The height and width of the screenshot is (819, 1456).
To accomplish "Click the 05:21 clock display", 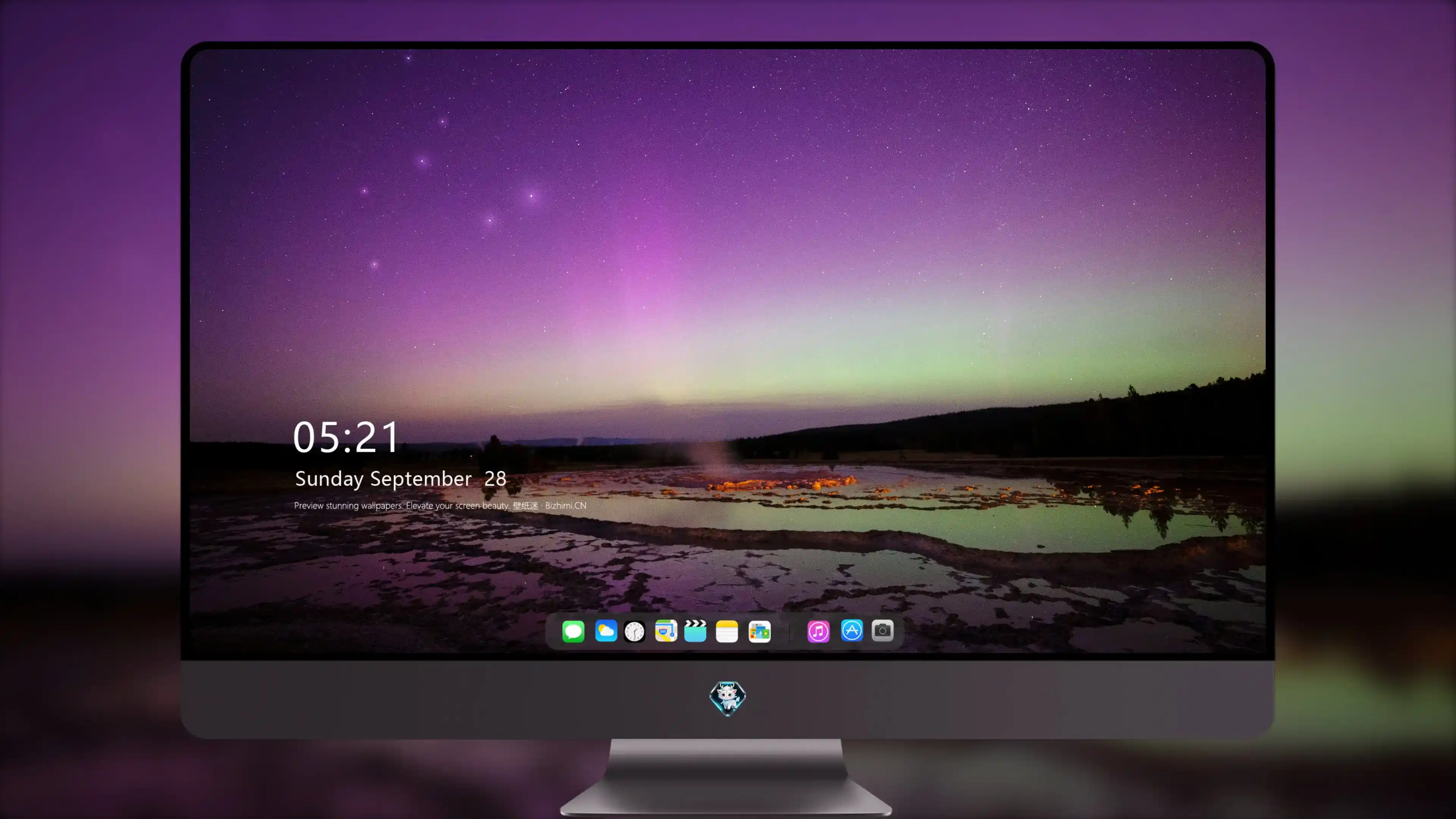I will pos(346,437).
